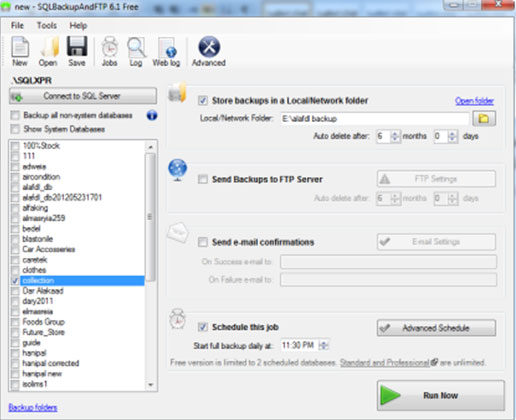This screenshot has width=516, height=420.
Task: Adjust local auto delete days spinner
Action: coord(453,136)
